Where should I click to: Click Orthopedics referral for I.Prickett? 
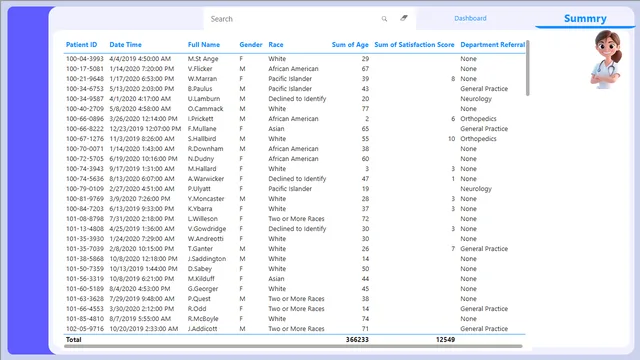(x=478, y=119)
